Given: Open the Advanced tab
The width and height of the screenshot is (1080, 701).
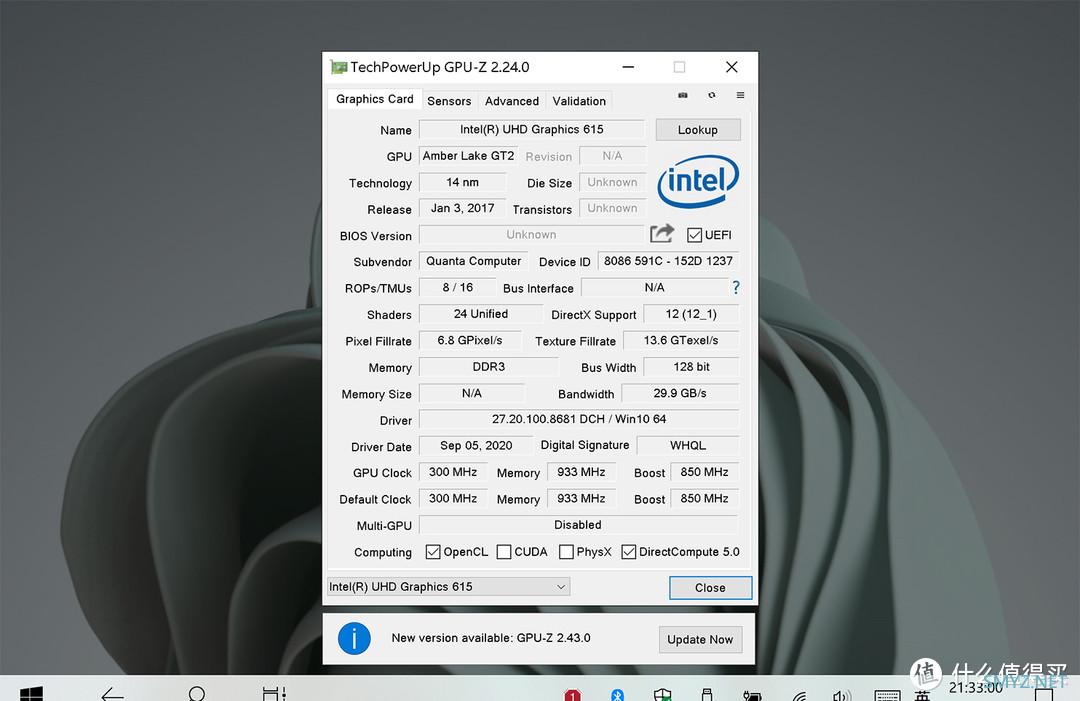Looking at the screenshot, I should [x=512, y=101].
